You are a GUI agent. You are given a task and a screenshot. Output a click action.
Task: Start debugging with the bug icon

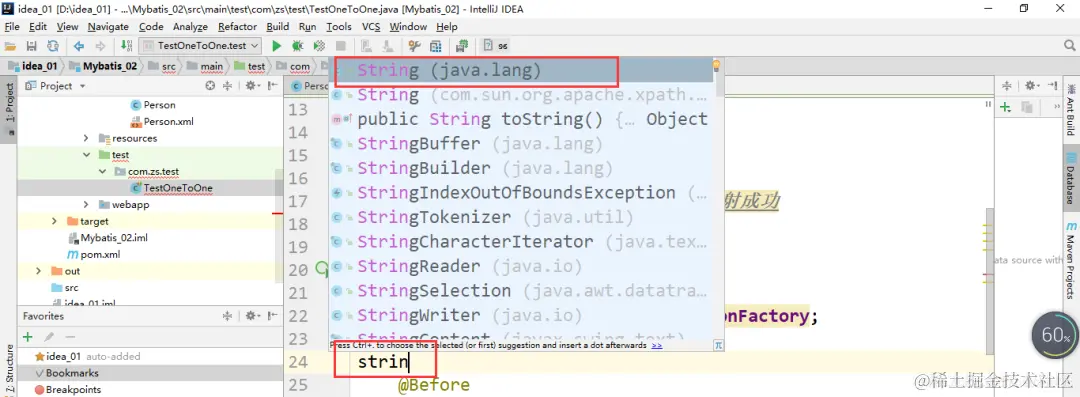point(298,46)
